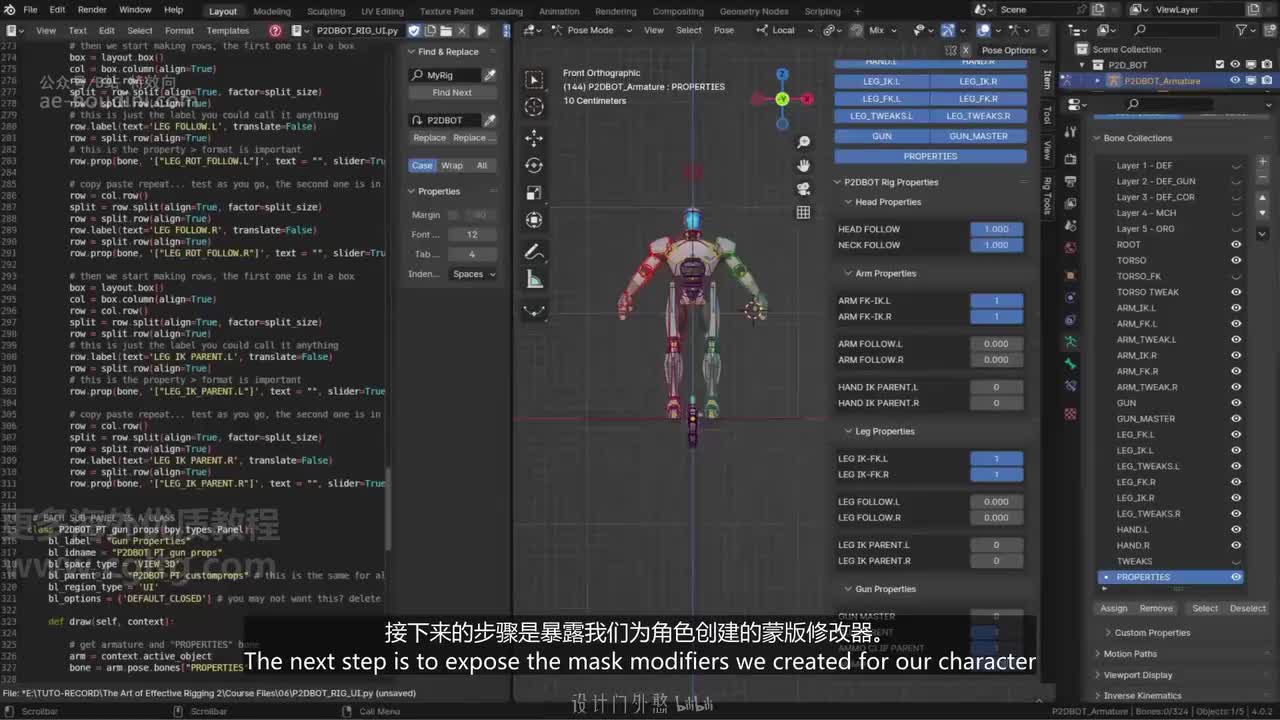
Task: Show the Layer 1 - DEF collection
Action: [x=1236, y=166]
